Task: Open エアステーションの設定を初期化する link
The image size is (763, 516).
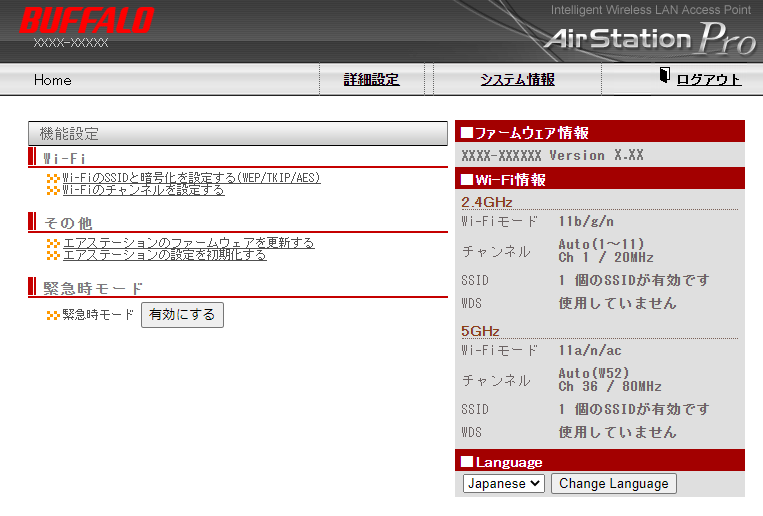Action: point(164,255)
